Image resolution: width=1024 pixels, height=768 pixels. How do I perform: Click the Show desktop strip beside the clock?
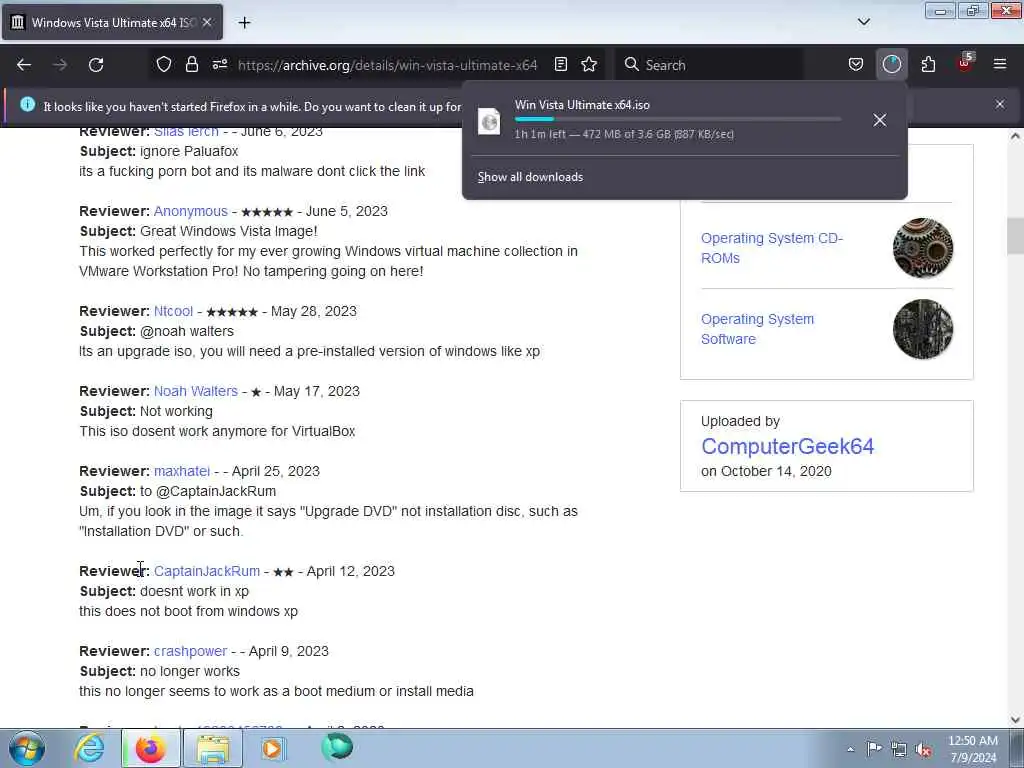(1017, 748)
